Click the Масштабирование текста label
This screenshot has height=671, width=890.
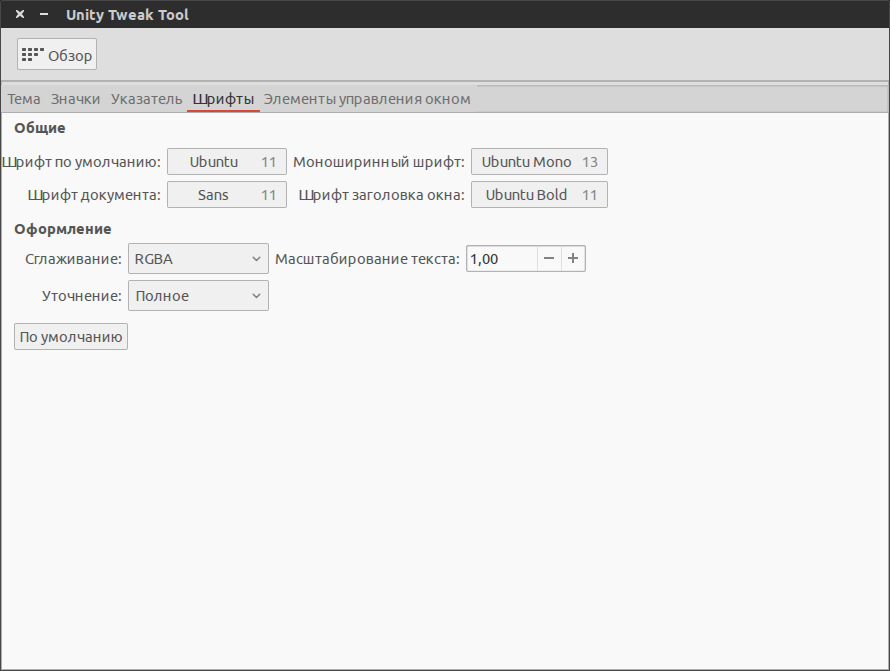coord(367,259)
